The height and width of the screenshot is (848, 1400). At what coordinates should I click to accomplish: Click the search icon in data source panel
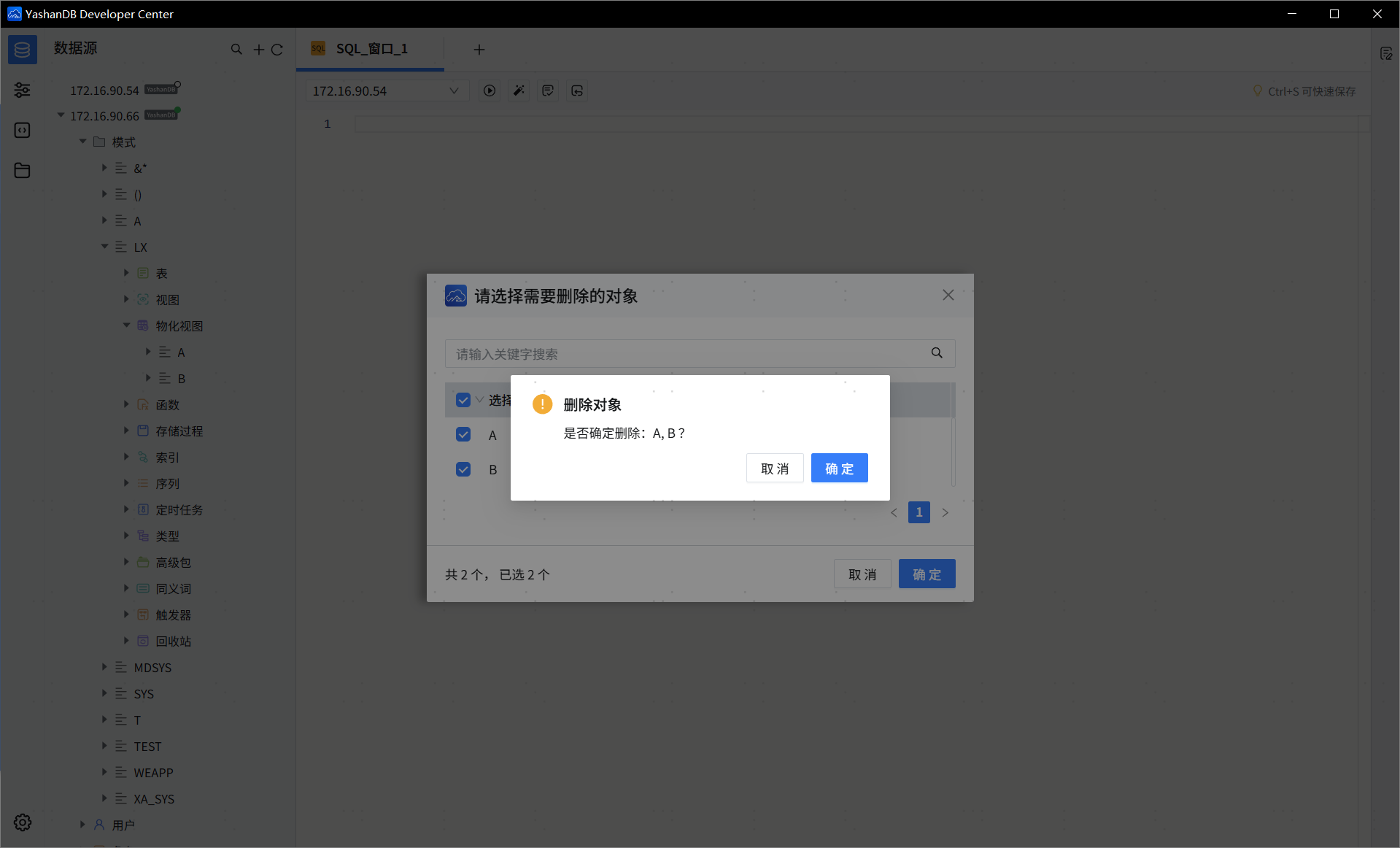pyautogui.click(x=236, y=50)
